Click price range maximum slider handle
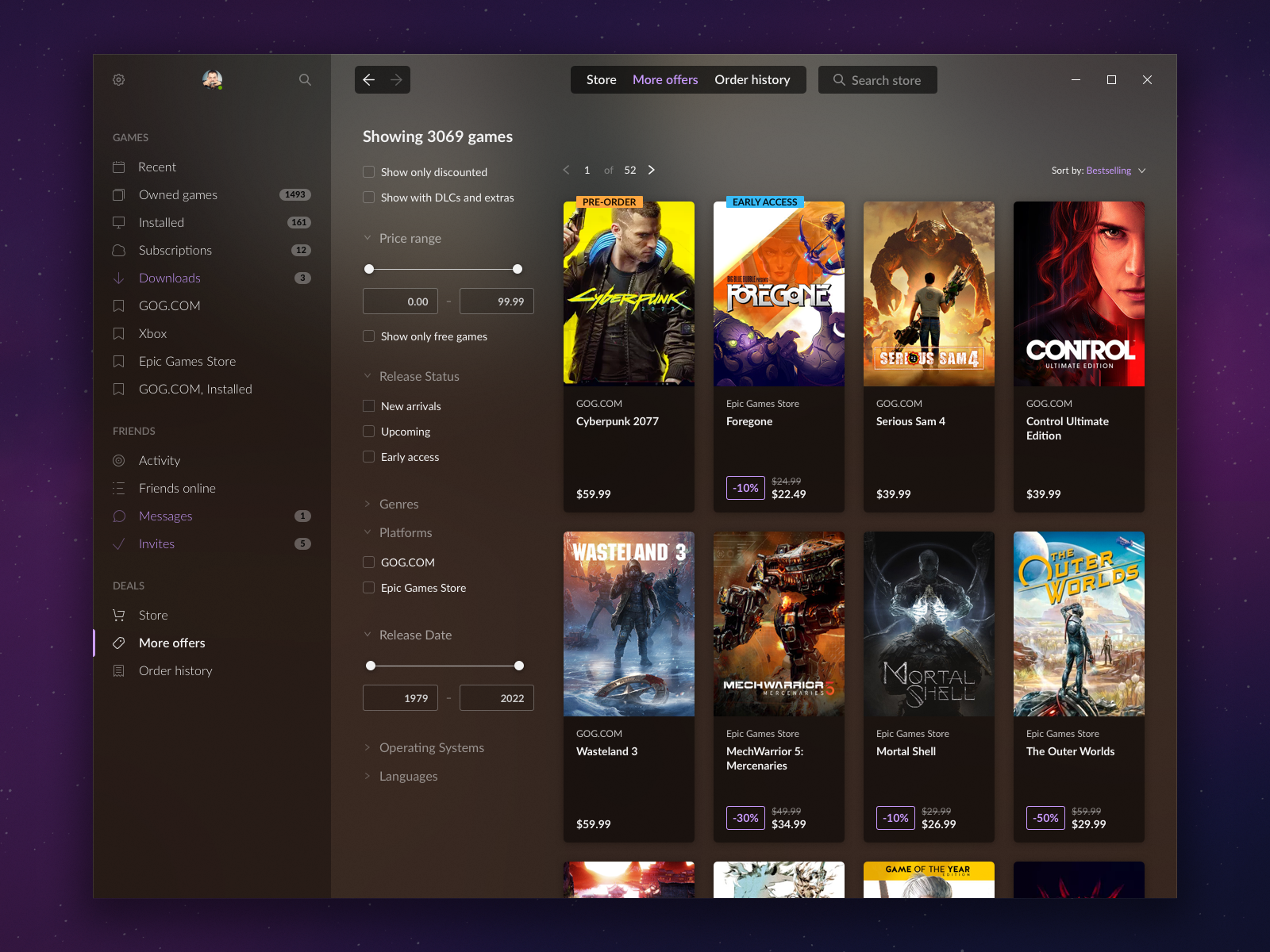The height and width of the screenshot is (952, 1270). pyautogui.click(x=518, y=269)
